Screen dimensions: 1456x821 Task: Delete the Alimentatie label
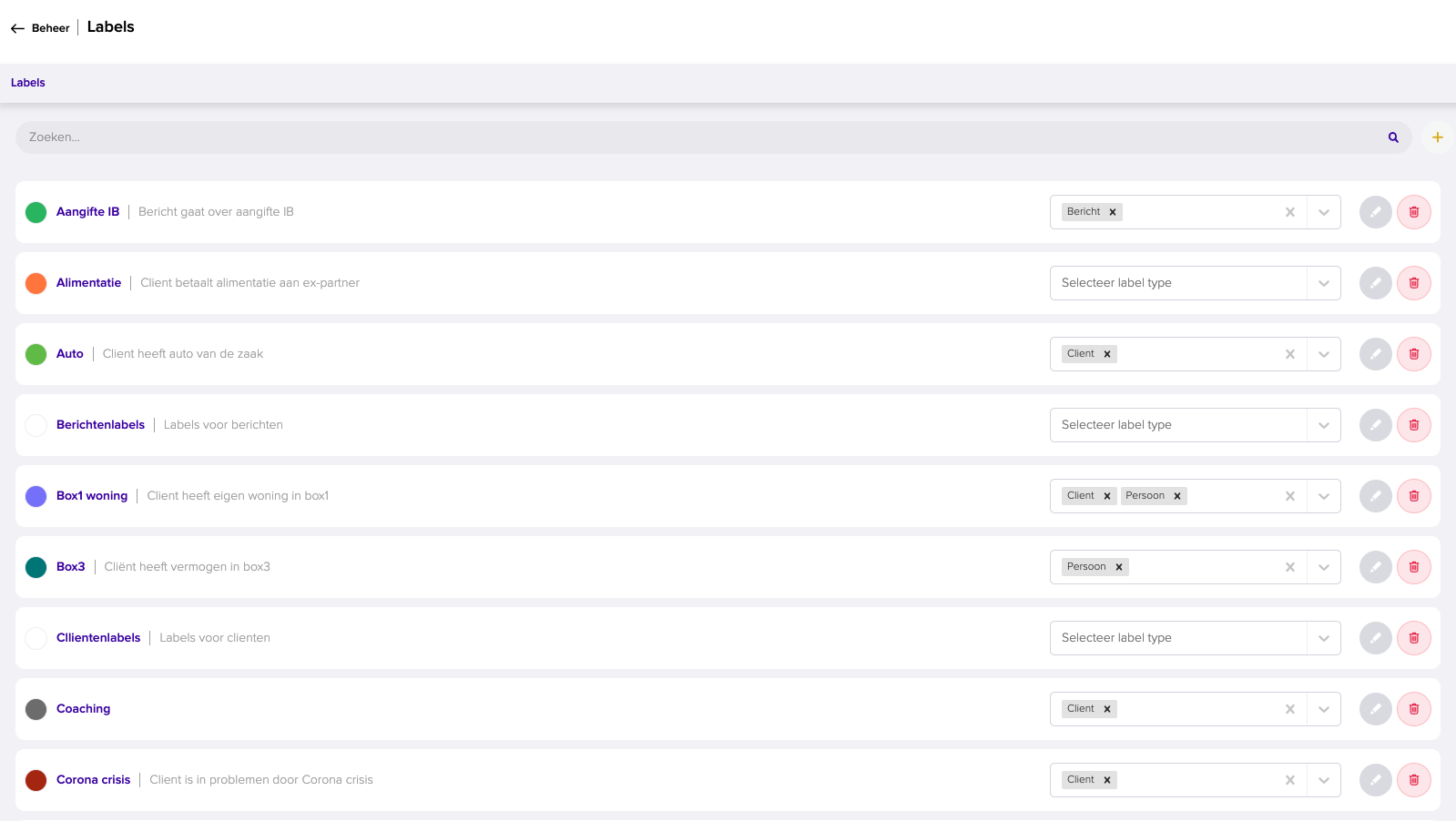coord(1414,283)
